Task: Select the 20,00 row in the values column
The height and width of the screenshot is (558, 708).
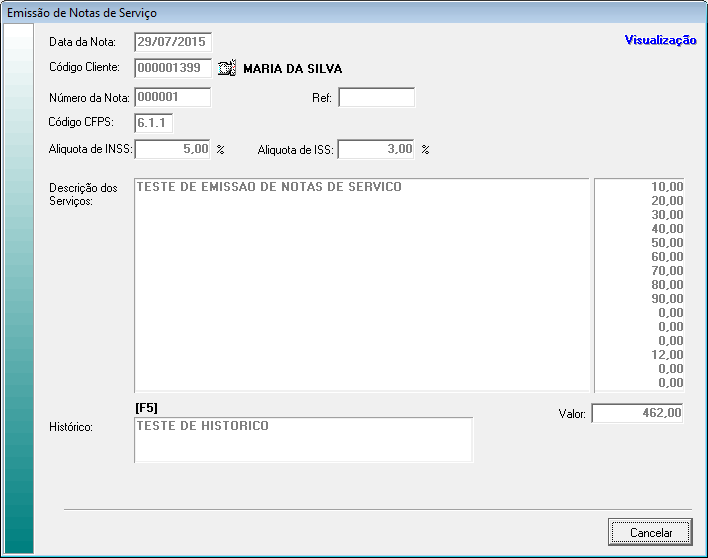Action: (666, 201)
